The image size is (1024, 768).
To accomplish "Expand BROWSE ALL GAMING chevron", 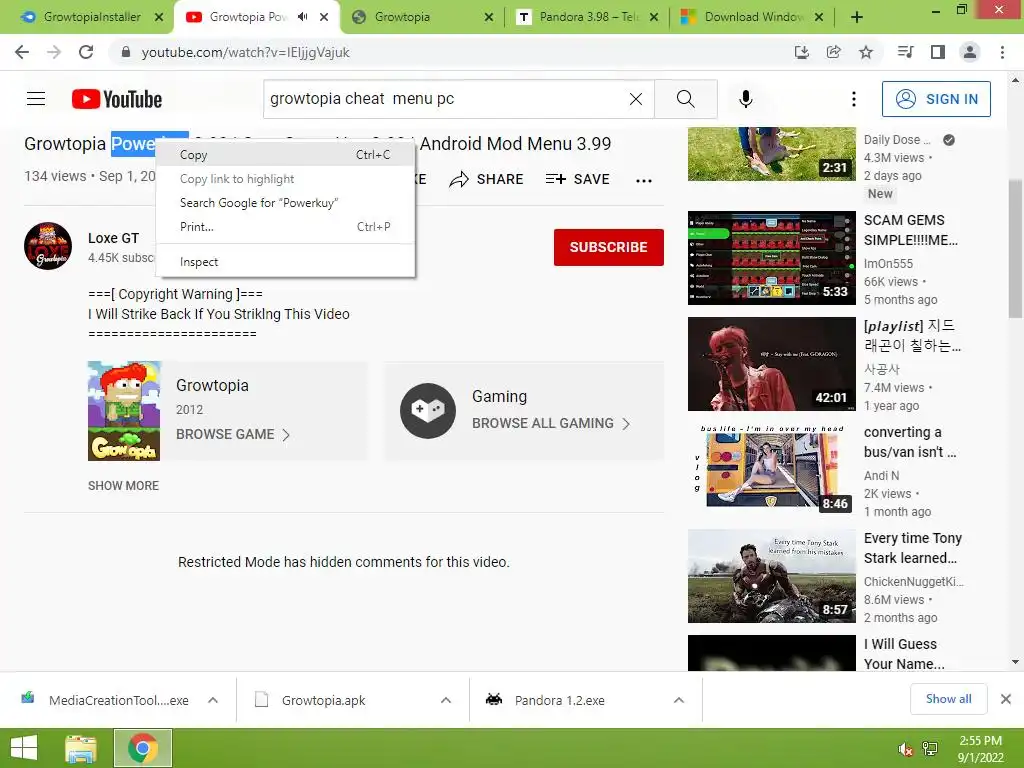I will 626,424.
